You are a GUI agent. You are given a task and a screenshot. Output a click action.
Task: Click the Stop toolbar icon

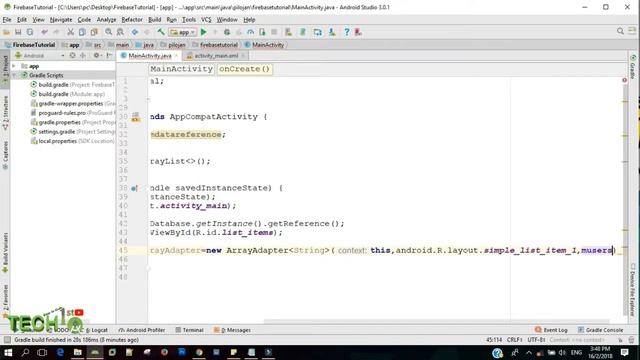click(x=274, y=32)
